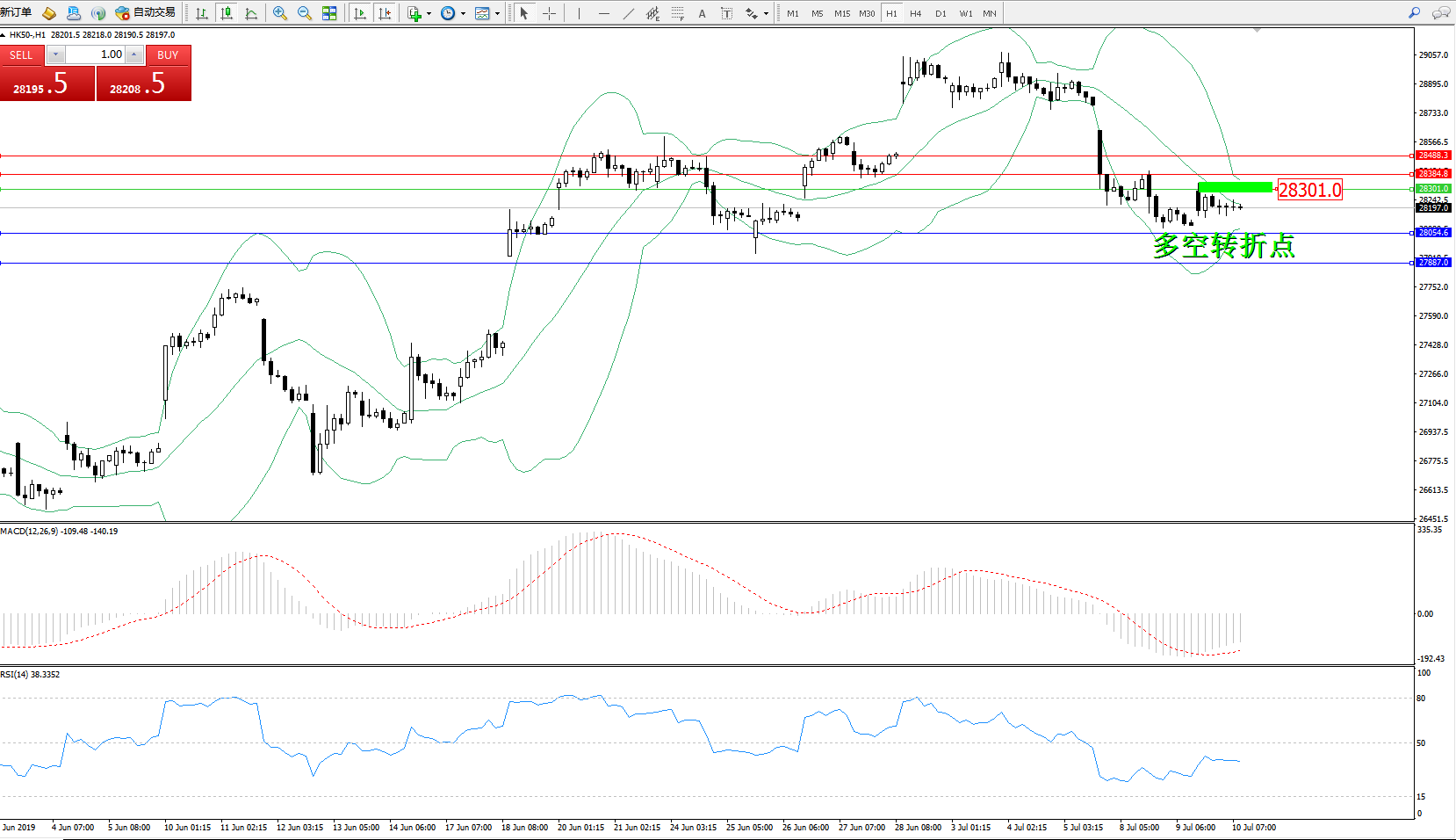This screenshot has width=1456, height=840.
Task: Click the Zoom In magnifier icon
Action: click(x=280, y=13)
